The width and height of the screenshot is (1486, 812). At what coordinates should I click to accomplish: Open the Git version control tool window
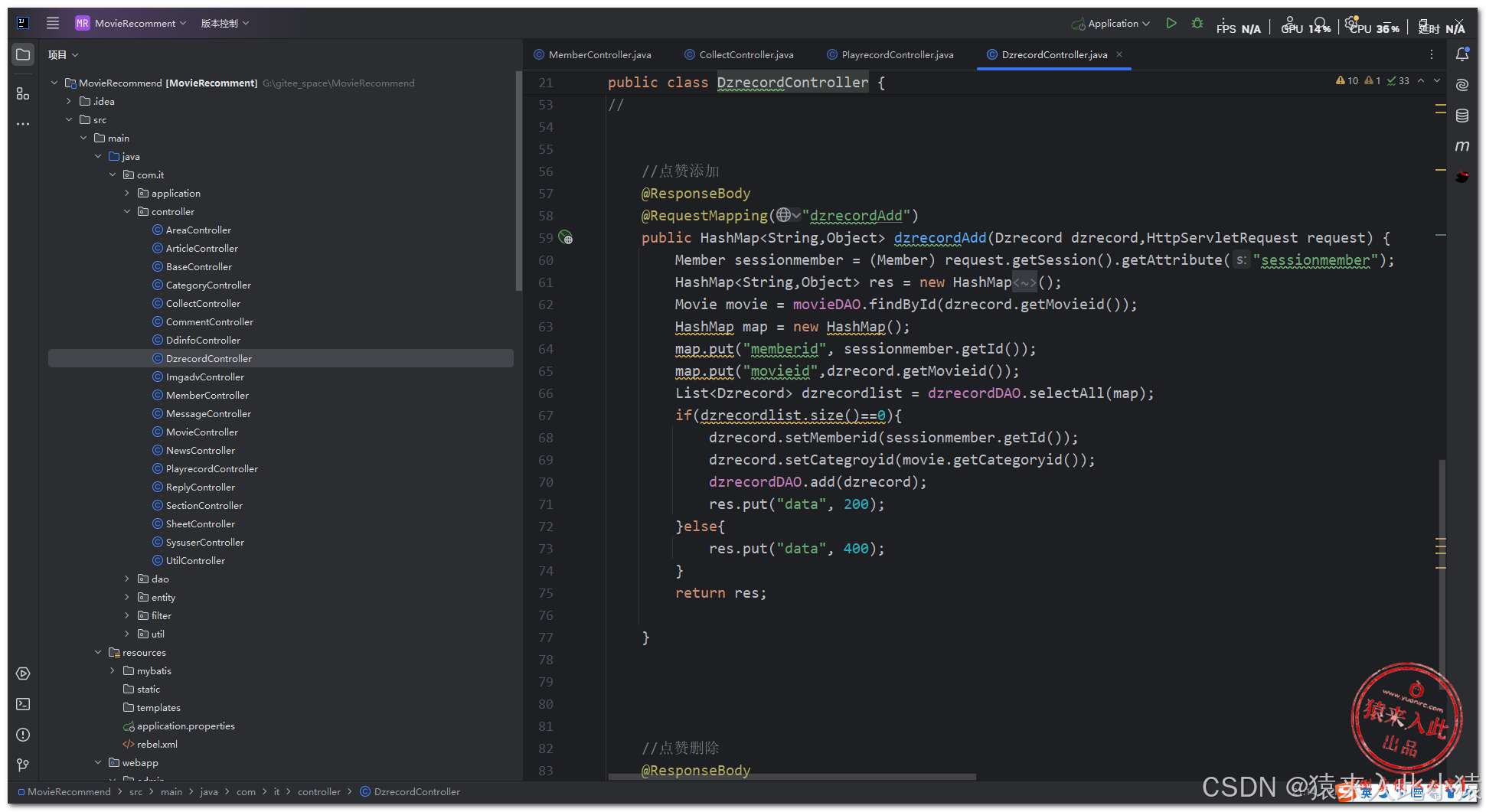pyautogui.click(x=23, y=765)
